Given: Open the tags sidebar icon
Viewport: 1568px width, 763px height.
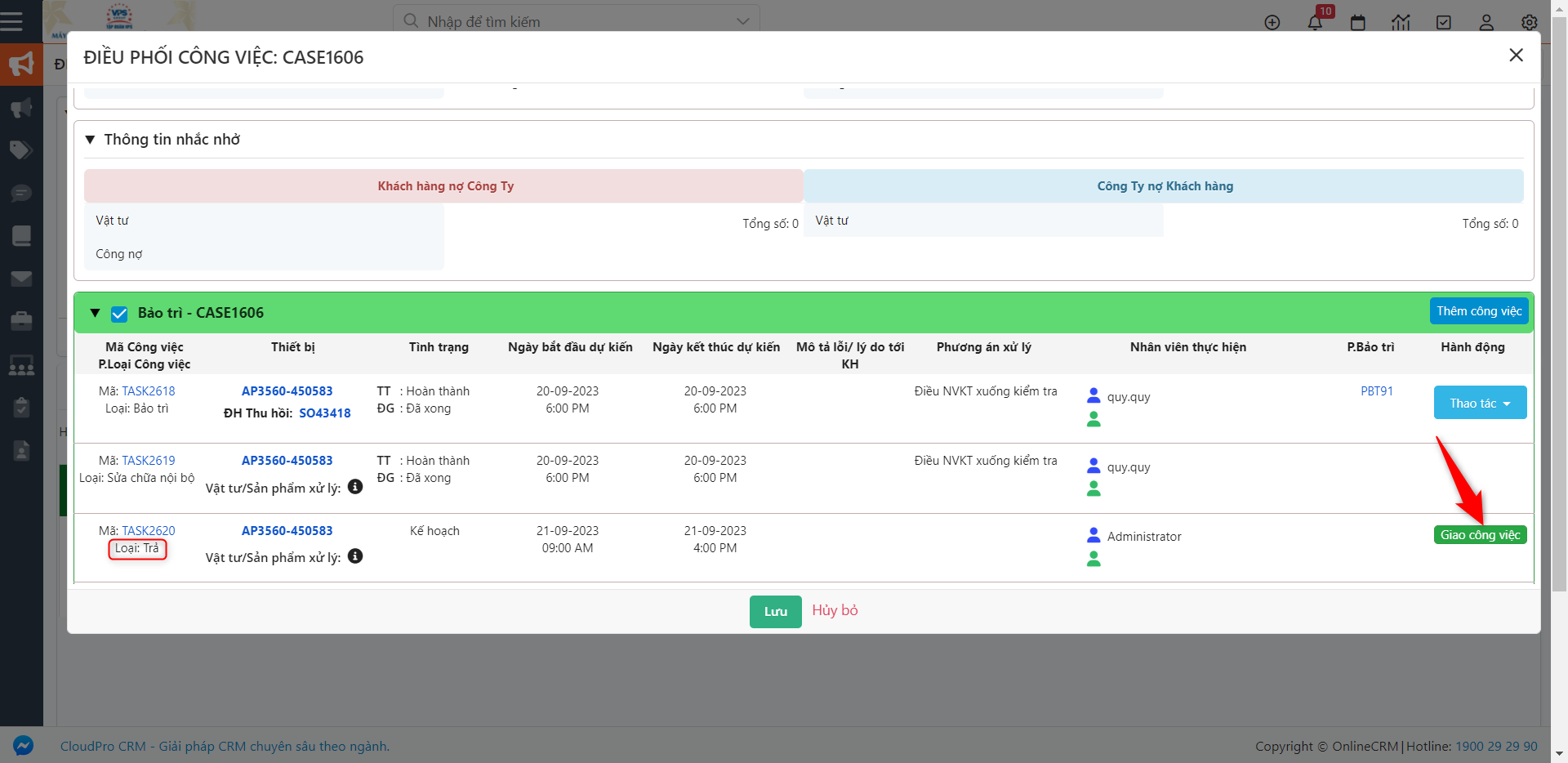Looking at the screenshot, I should point(21,149).
